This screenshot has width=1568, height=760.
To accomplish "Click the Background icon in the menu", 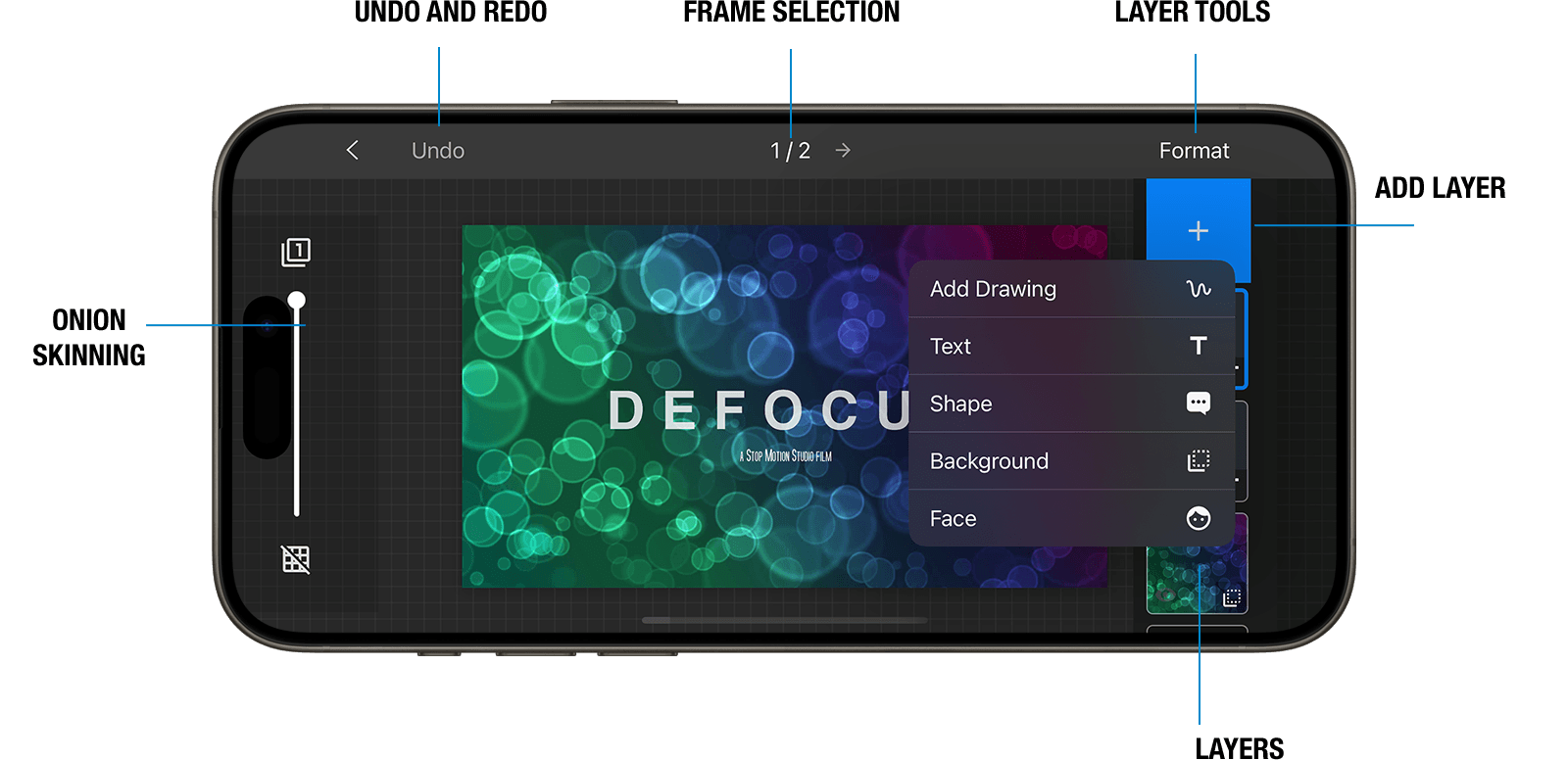I will 1198,461.
